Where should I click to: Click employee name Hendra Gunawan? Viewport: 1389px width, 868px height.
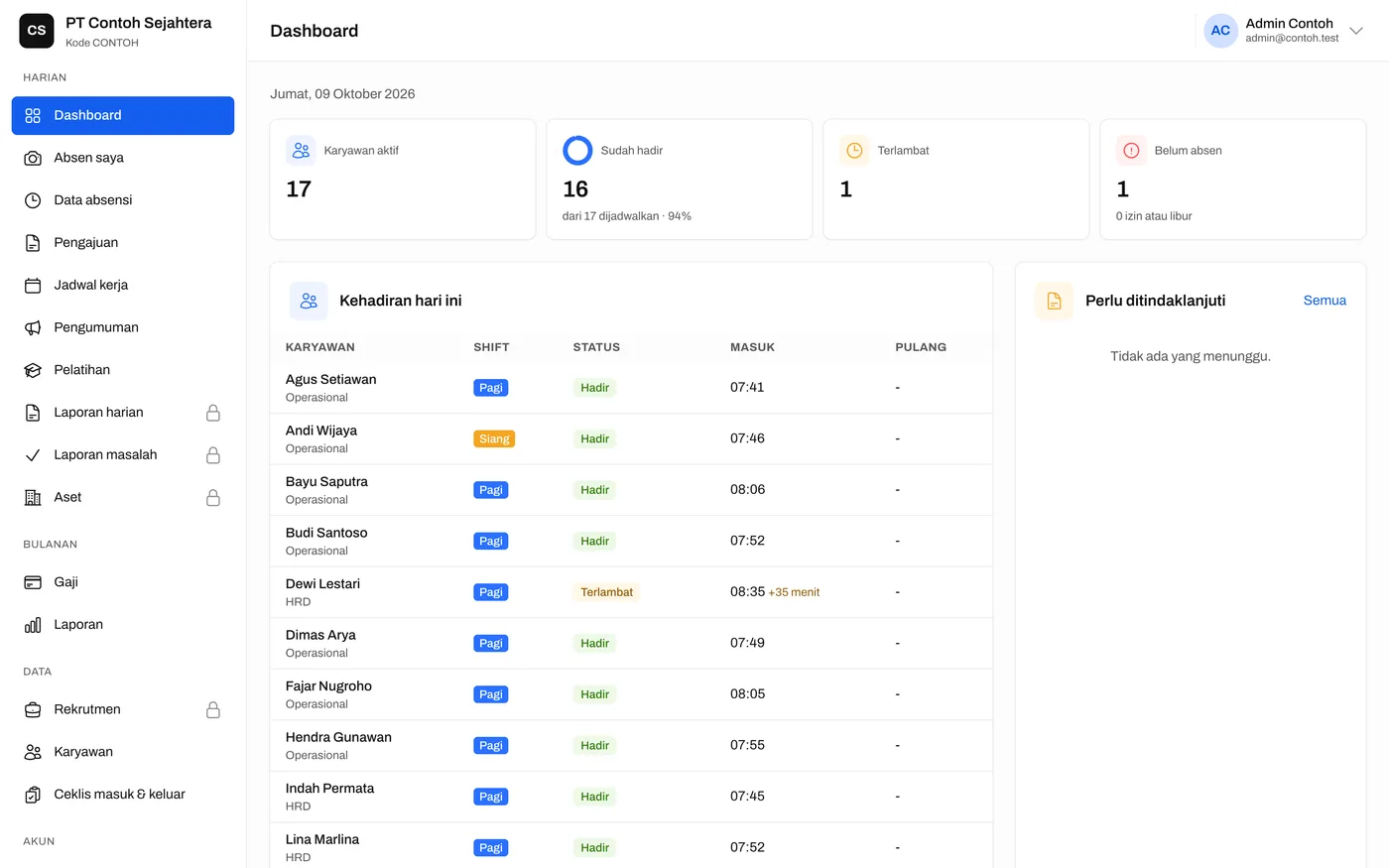click(338, 738)
